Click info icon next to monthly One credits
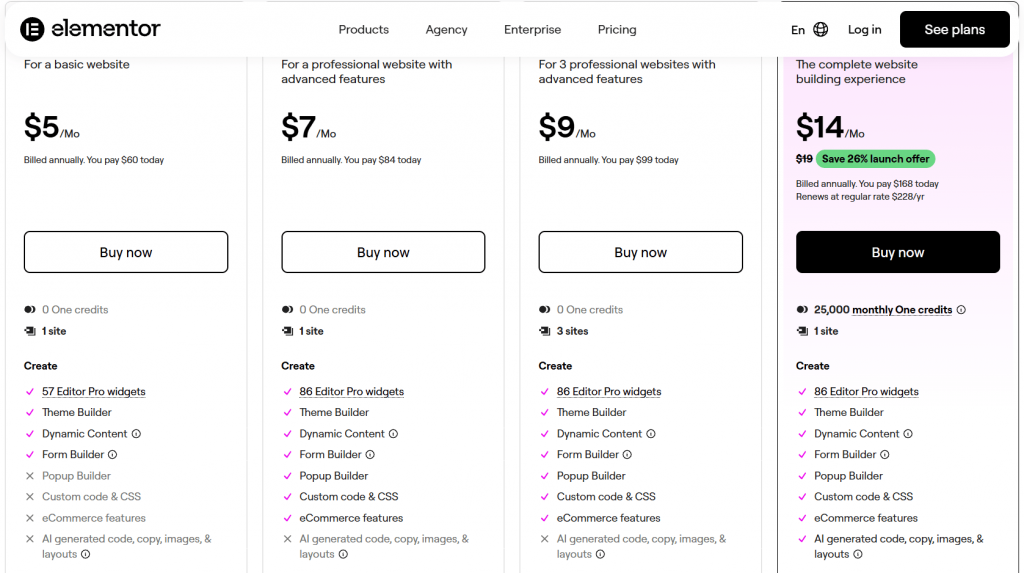The width and height of the screenshot is (1024, 573). pyautogui.click(x=961, y=310)
